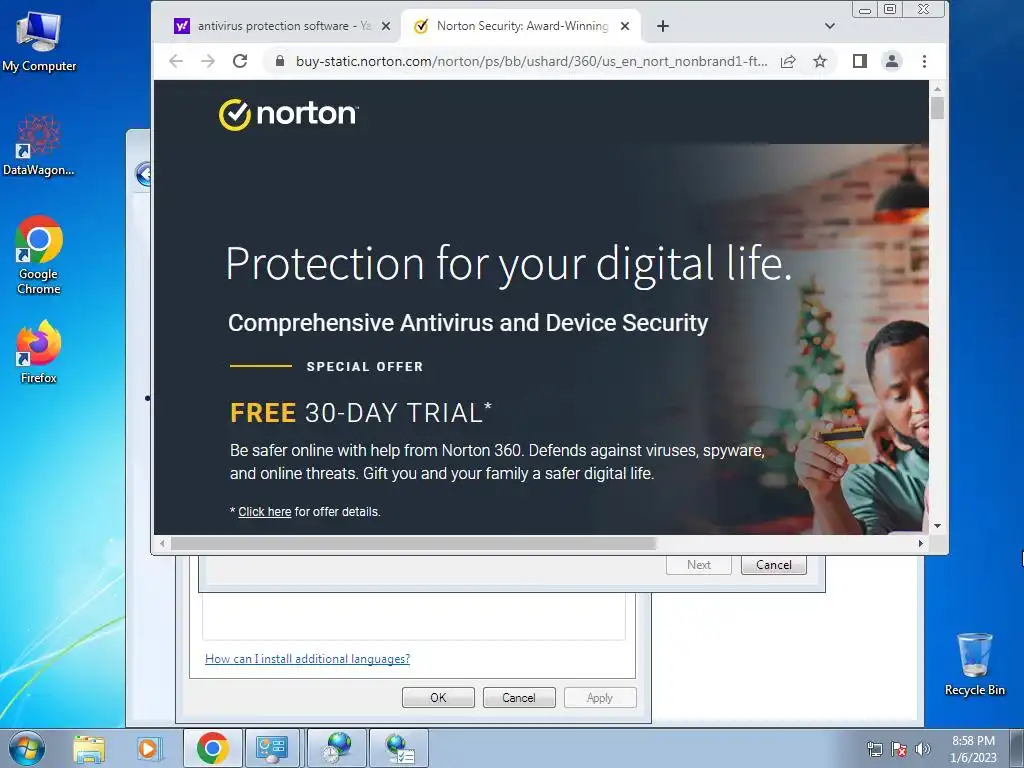The width and height of the screenshot is (1024, 768).
Task: Share this page icon in address bar
Action: pyautogui.click(x=788, y=61)
